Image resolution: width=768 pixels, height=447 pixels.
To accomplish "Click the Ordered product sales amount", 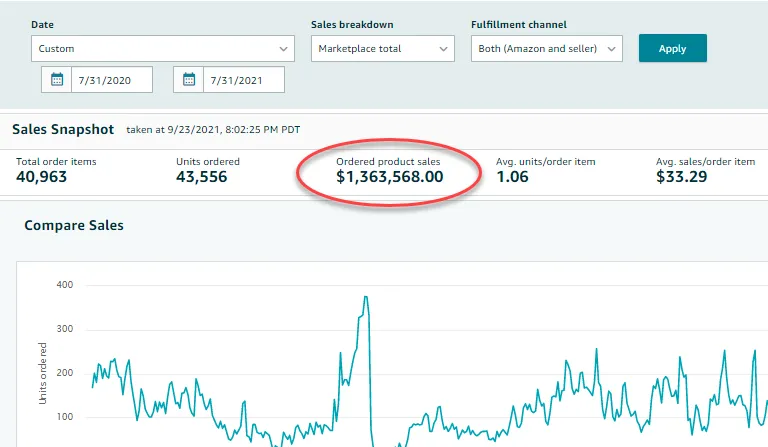I will point(389,177).
